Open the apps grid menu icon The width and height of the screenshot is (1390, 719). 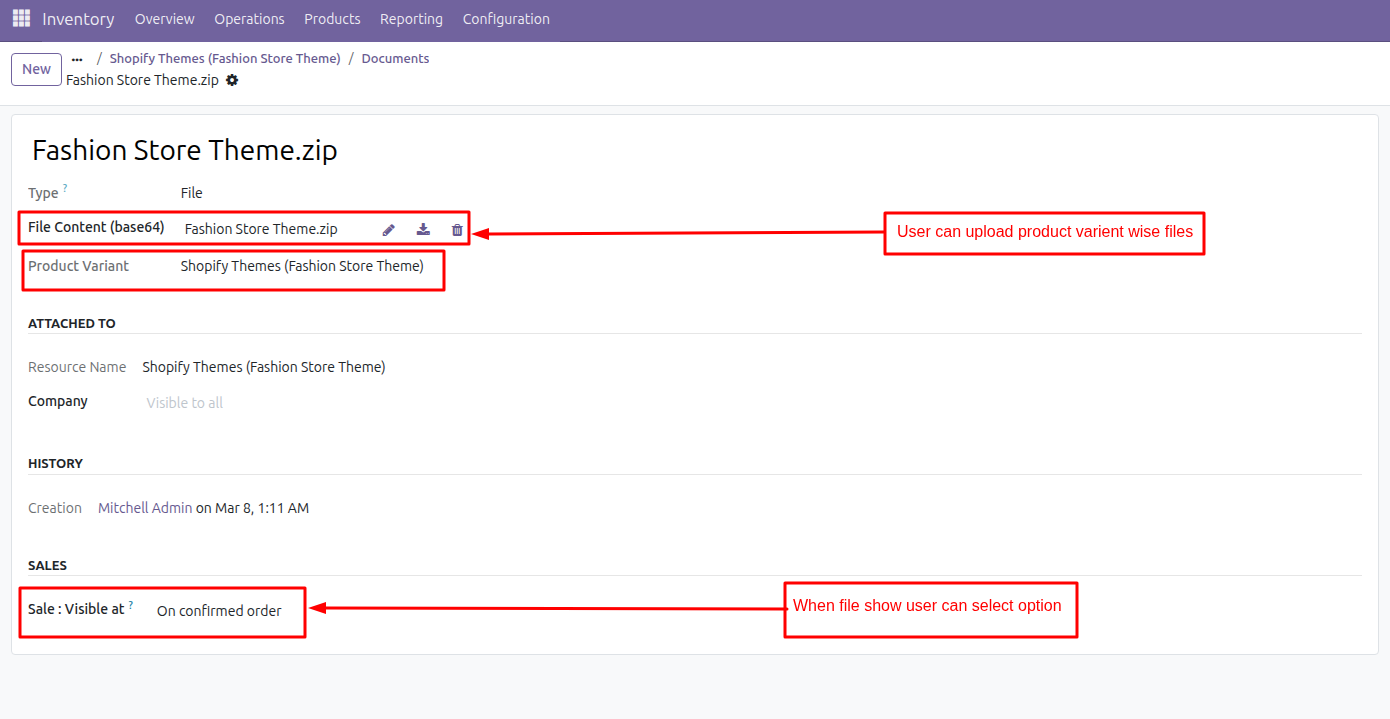pyautogui.click(x=21, y=19)
